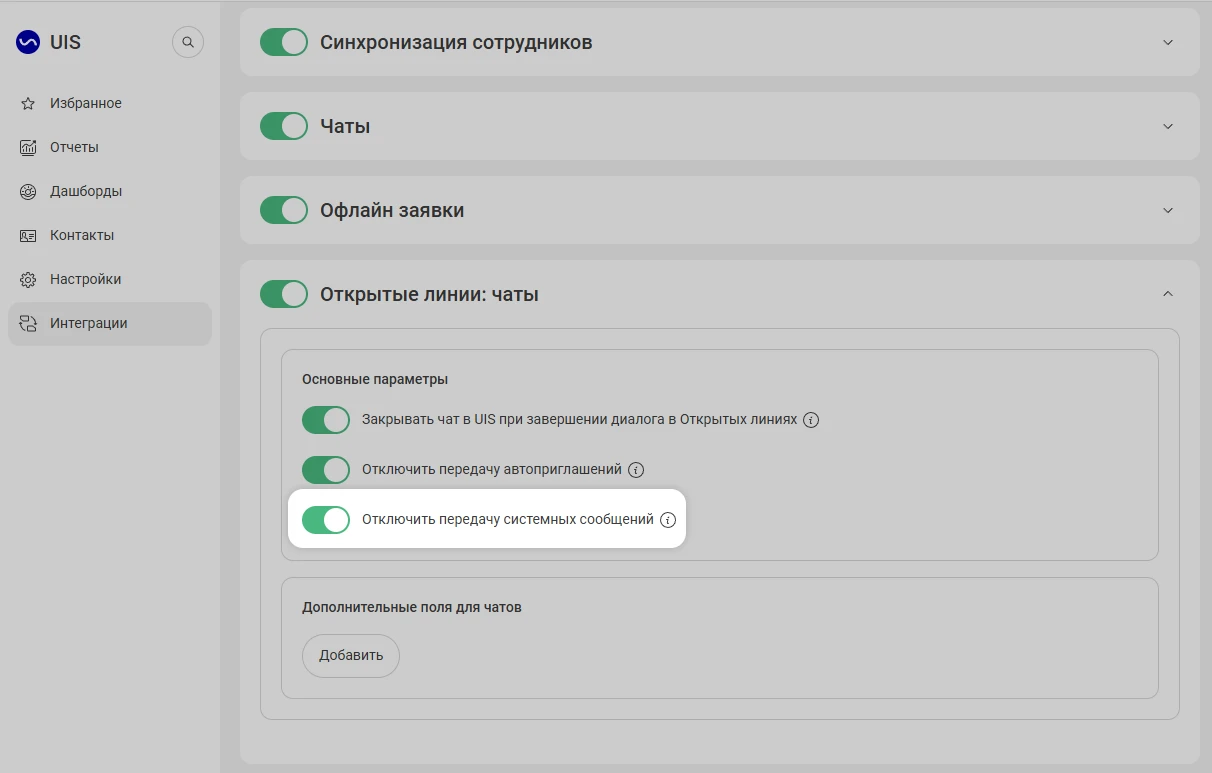
Task: Toggle Синхронизация сотрудников switch
Action: coord(284,42)
